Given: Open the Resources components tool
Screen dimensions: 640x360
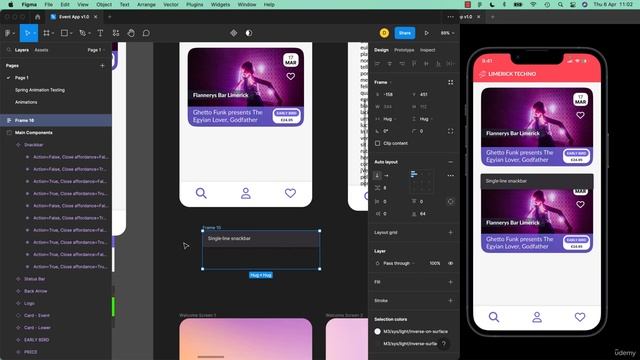Looking at the screenshot, I should pyautogui.click(x=116, y=33).
